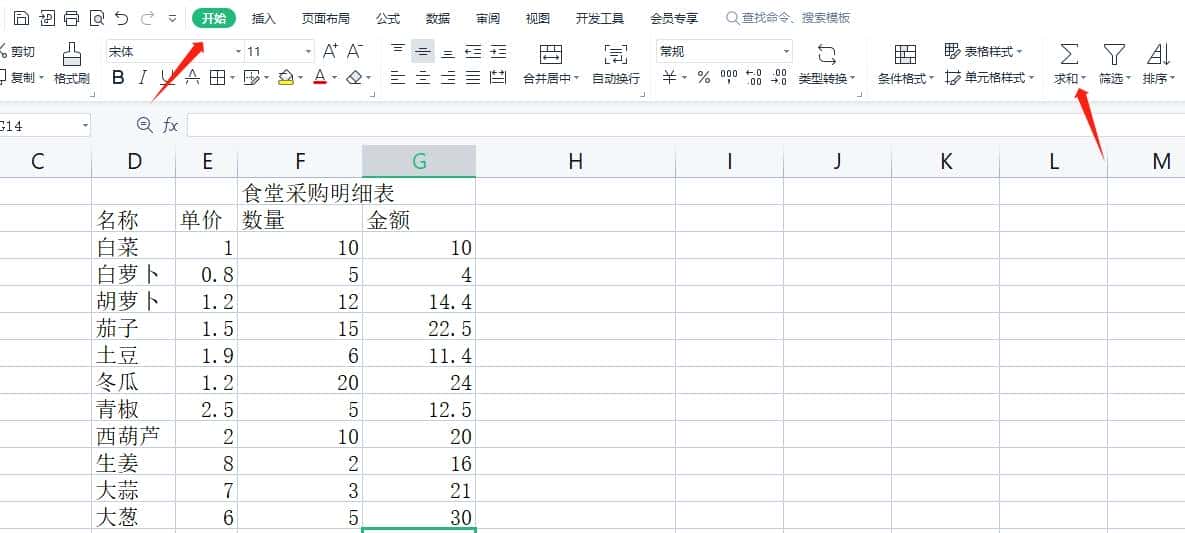Toggle italic formatting
The width and height of the screenshot is (1185, 533).
click(x=143, y=77)
